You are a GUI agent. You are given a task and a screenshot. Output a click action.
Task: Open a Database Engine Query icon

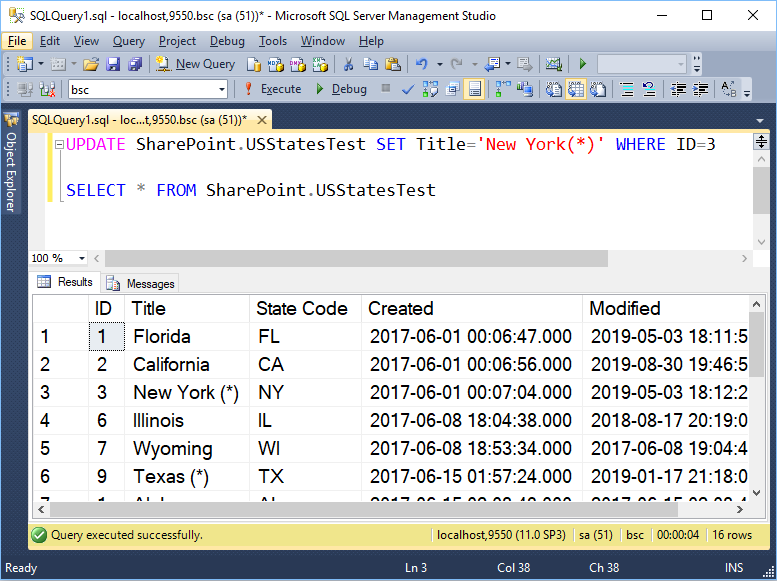(x=254, y=64)
